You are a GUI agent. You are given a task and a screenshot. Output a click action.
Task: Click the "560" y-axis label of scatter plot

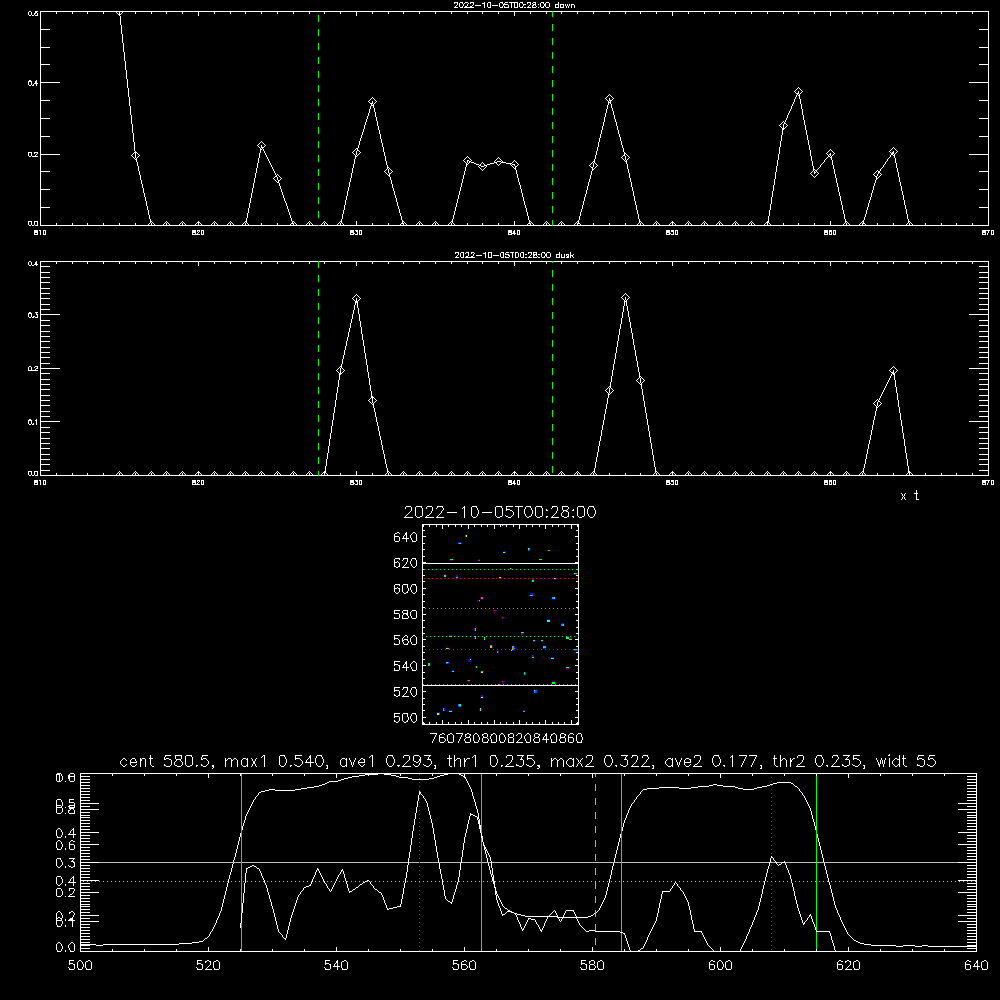pos(405,640)
